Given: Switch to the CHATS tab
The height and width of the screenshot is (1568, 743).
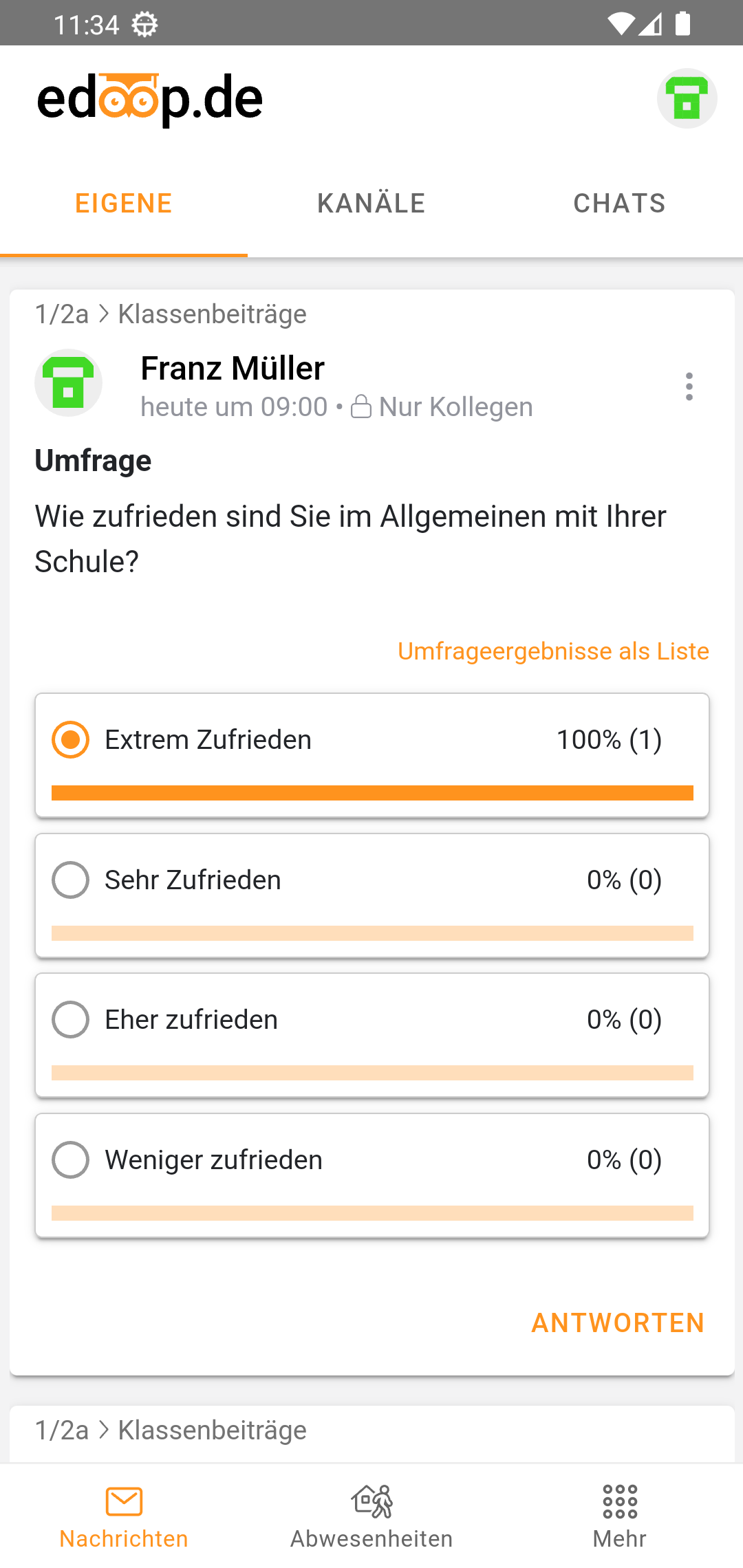Looking at the screenshot, I should tap(619, 204).
